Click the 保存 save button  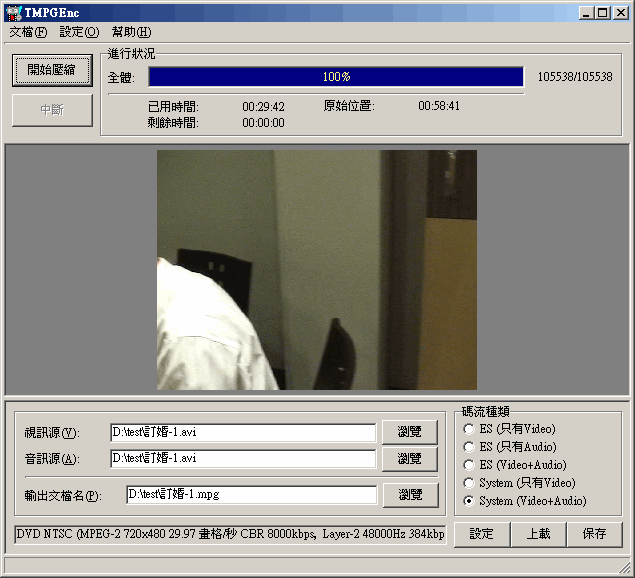click(x=595, y=534)
